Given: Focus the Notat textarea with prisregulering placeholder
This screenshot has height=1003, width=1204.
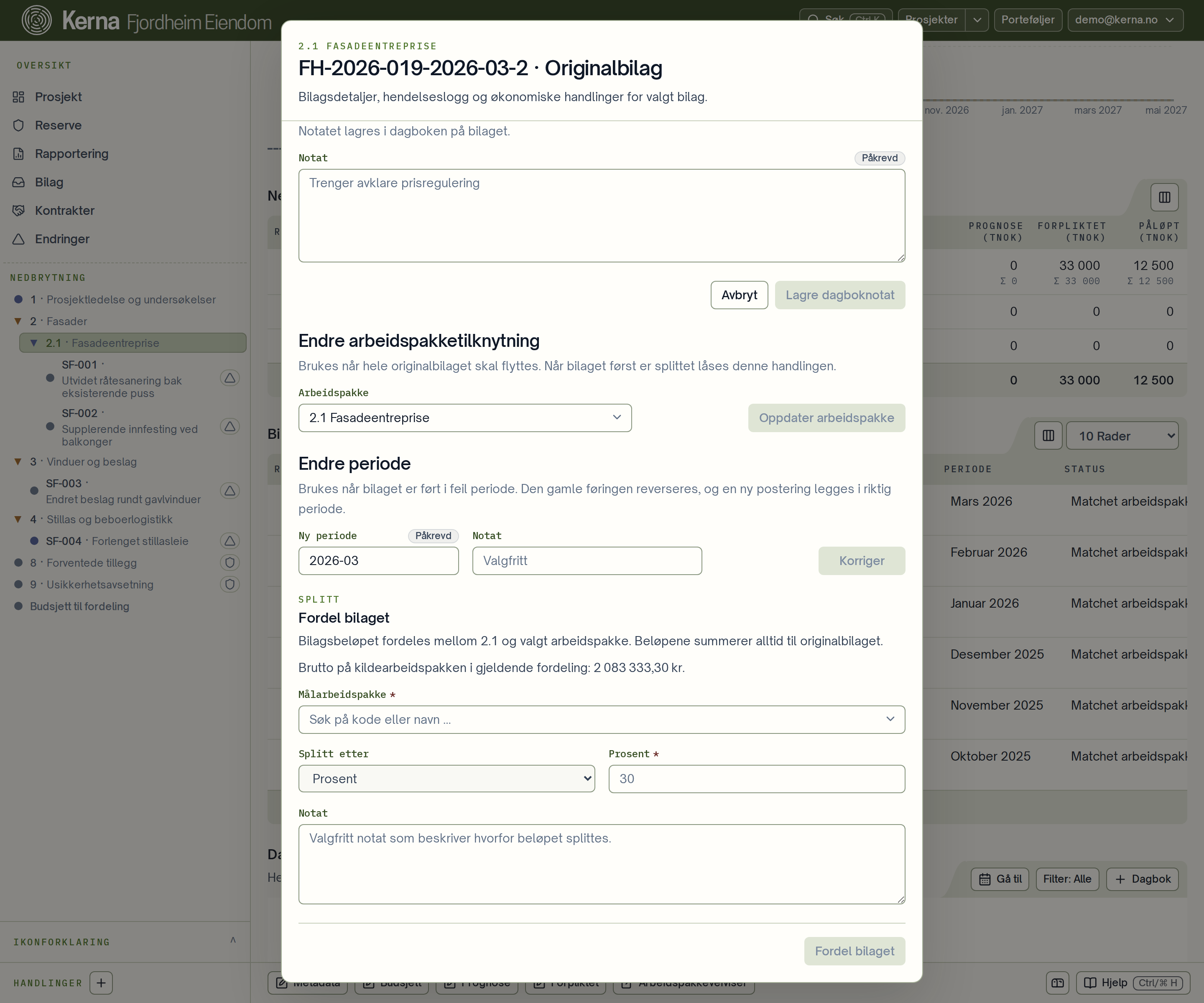Looking at the screenshot, I should tap(602, 216).
